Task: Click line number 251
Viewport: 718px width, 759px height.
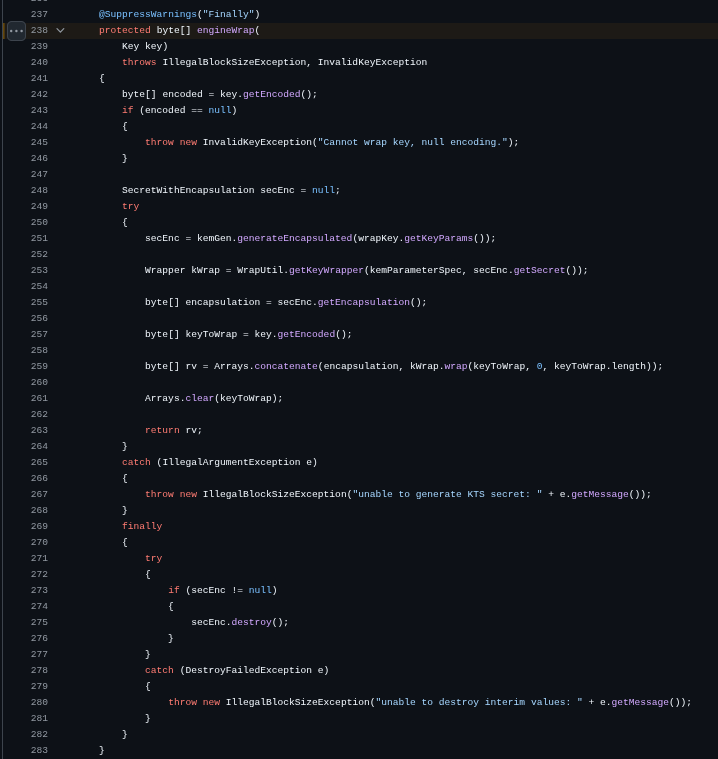Action: pos(39,238)
